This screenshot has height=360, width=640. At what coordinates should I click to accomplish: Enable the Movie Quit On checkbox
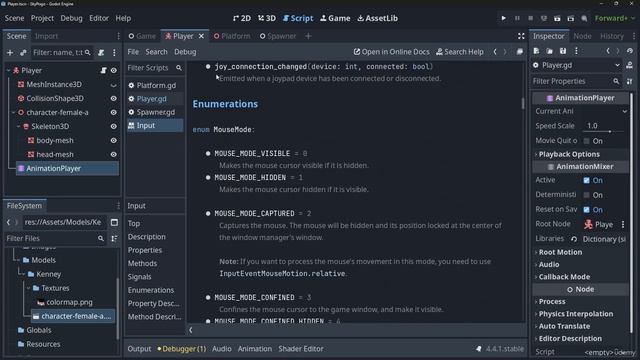point(587,141)
